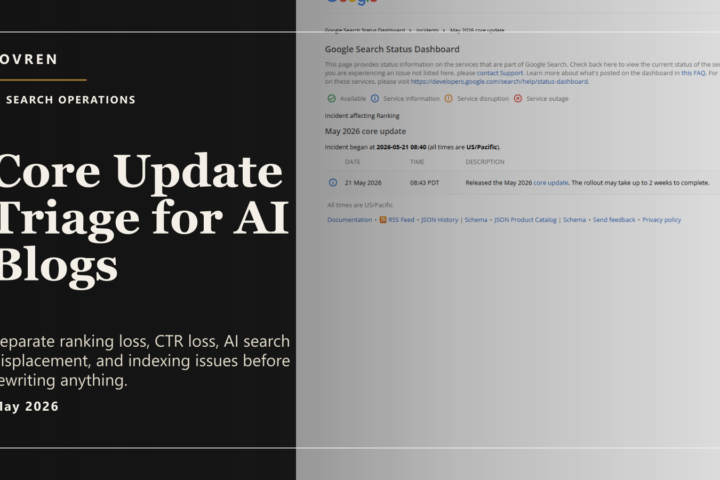This screenshot has width=720, height=480.
Task: Click the DATE column header
Action: (x=353, y=162)
